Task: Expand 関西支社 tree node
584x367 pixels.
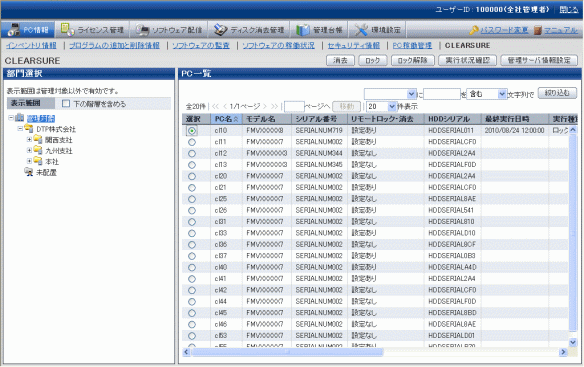Action: click(x=29, y=139)
